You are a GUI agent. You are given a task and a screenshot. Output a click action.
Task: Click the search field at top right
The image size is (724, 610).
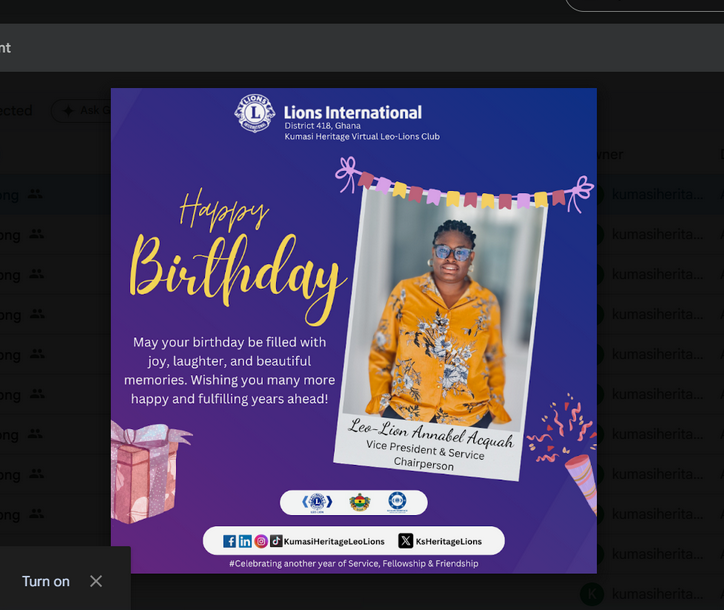point(645,5)
